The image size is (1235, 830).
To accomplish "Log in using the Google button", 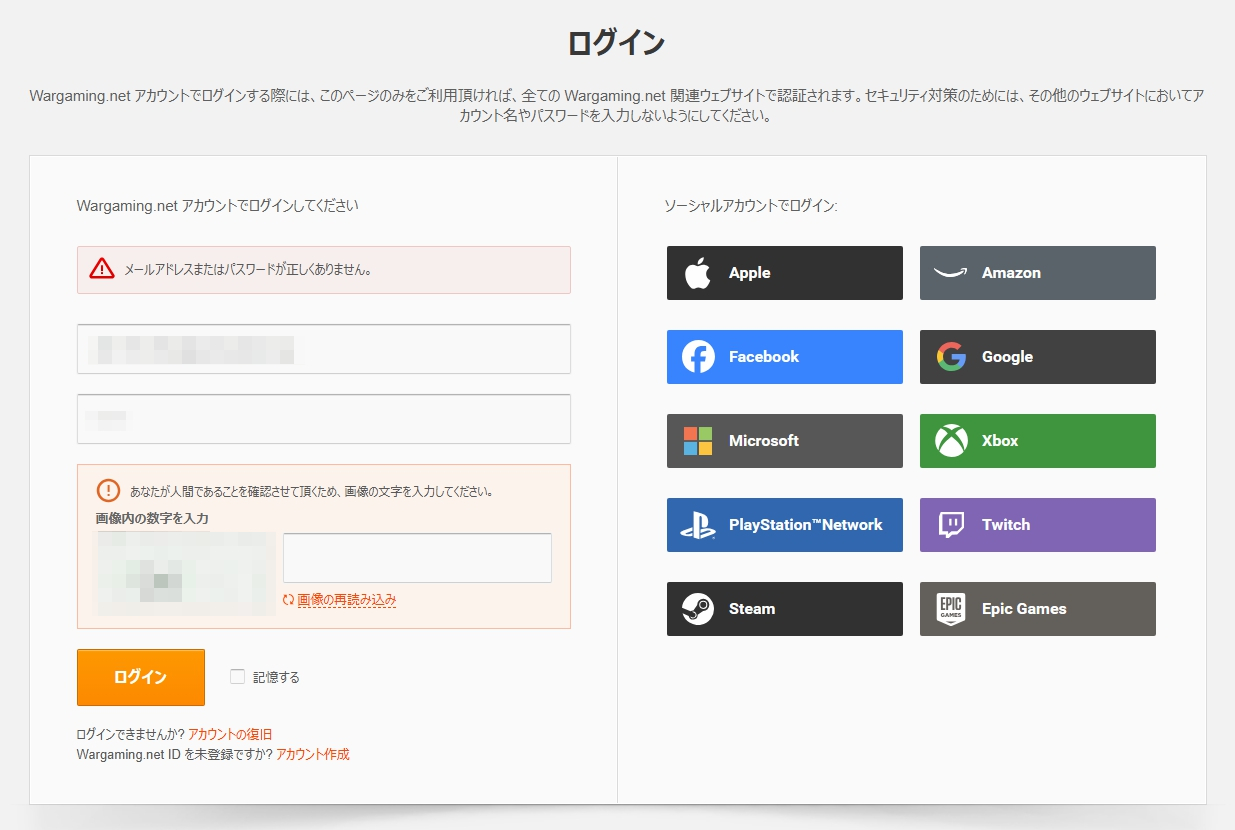I will 1038,357.
